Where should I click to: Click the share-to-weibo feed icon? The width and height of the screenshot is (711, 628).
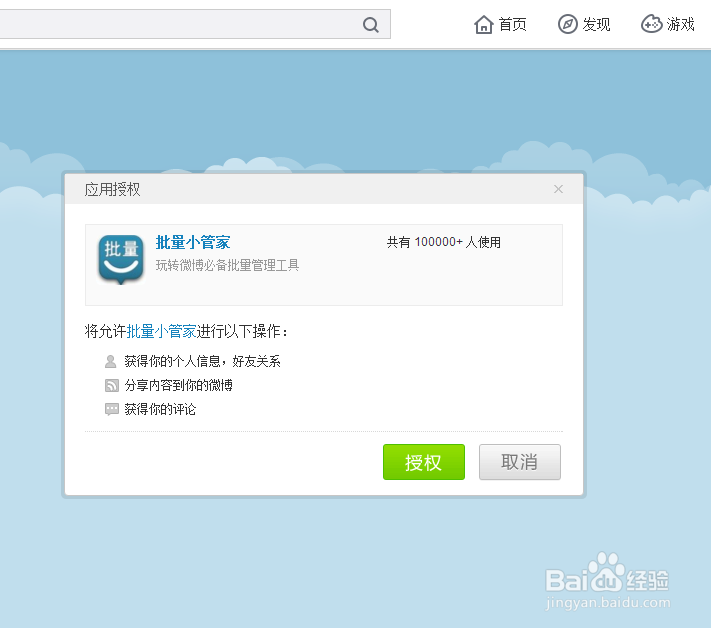pyautogui.click(x=112, y=385)
